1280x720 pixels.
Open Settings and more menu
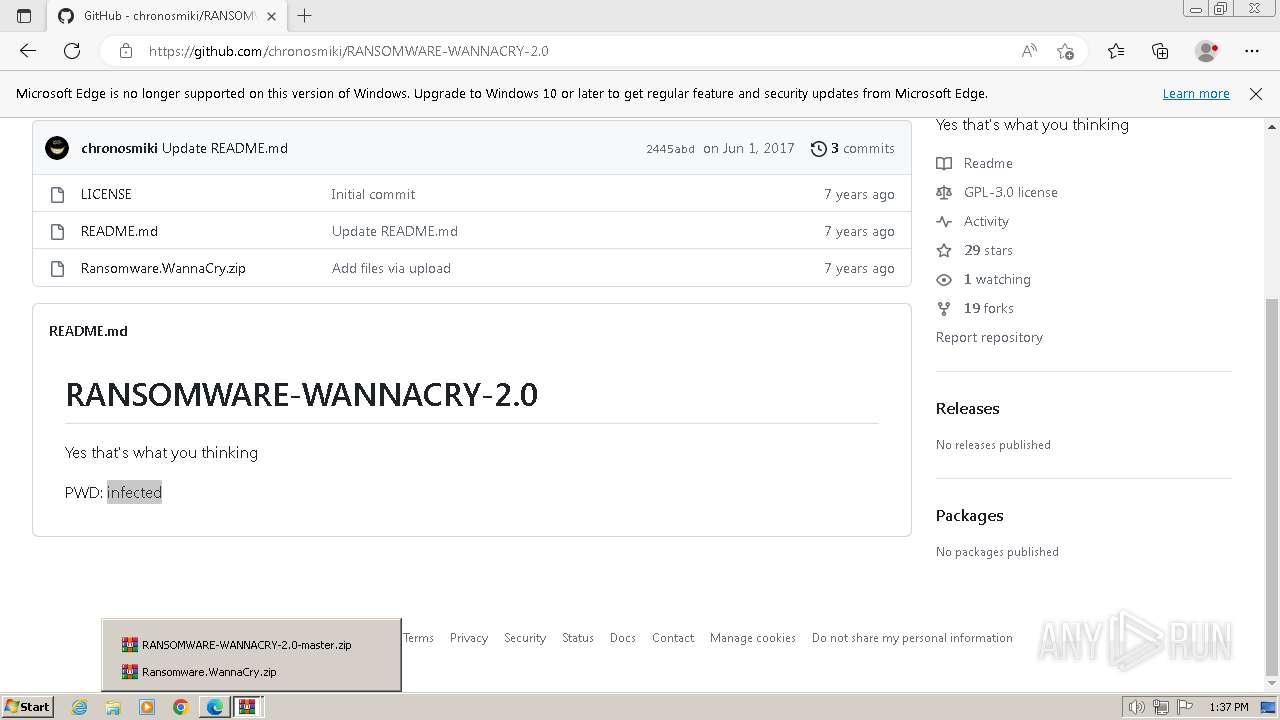click(x=1252, y=51)
